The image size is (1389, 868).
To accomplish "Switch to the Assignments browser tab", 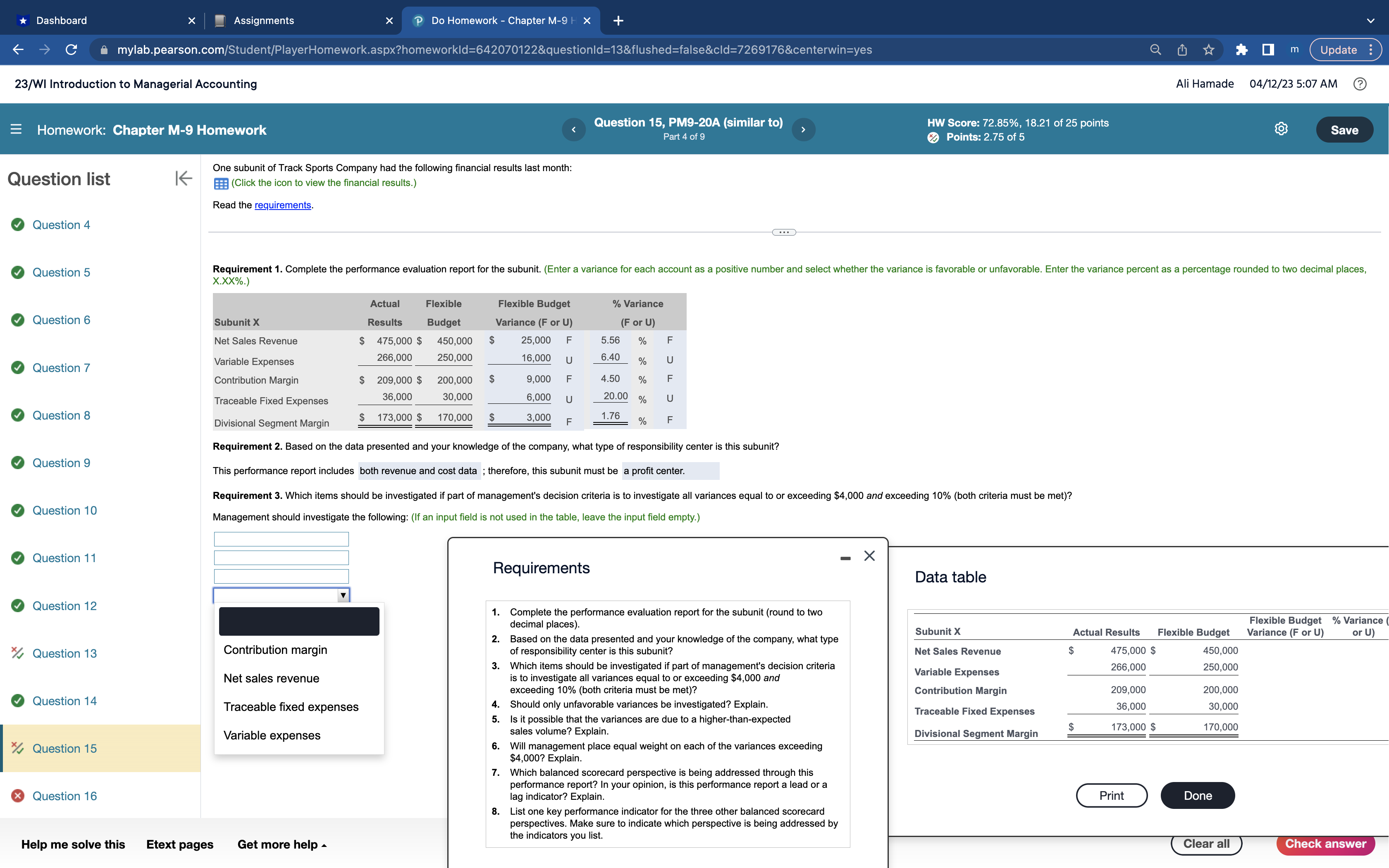I will 263,20.
